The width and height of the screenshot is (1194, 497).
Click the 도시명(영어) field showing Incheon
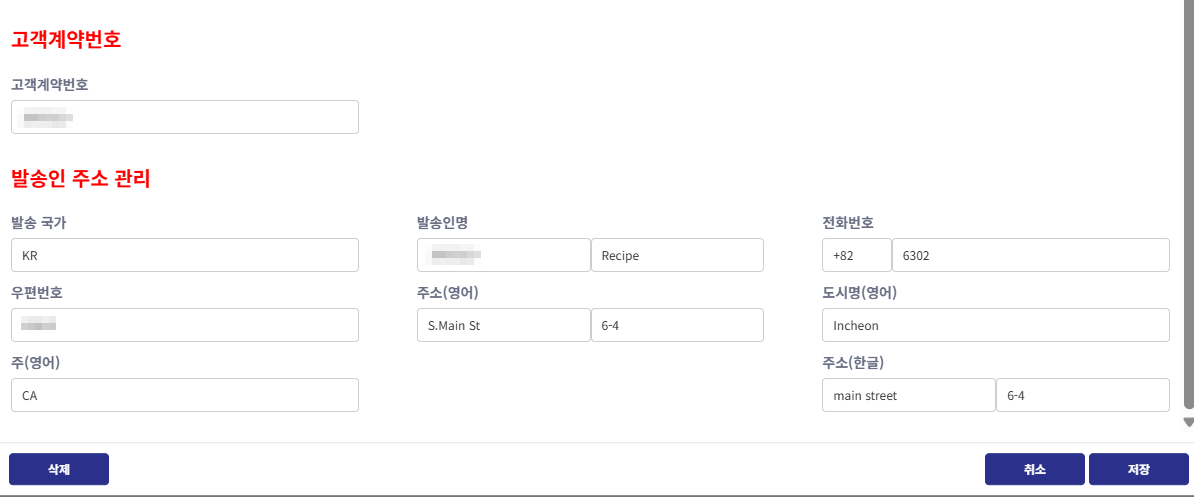[995, 325]
